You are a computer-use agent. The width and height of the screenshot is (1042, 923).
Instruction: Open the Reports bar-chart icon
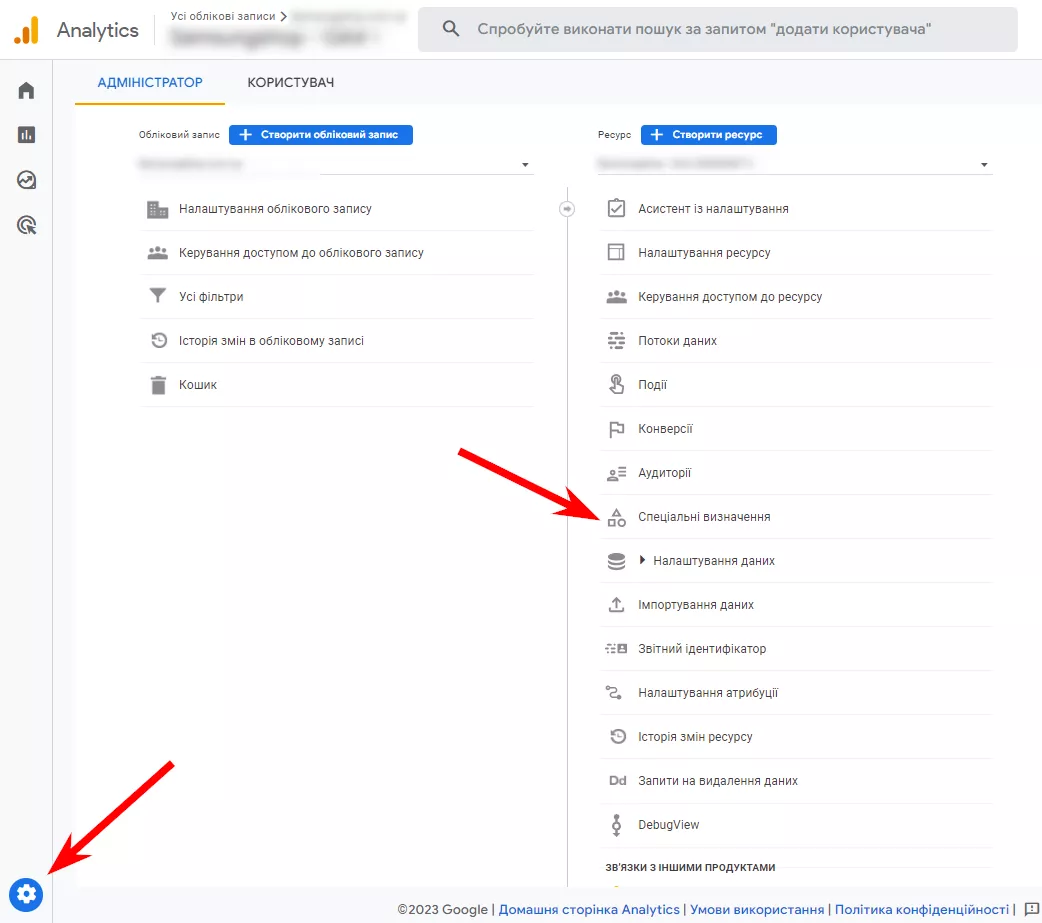point(26,135)
